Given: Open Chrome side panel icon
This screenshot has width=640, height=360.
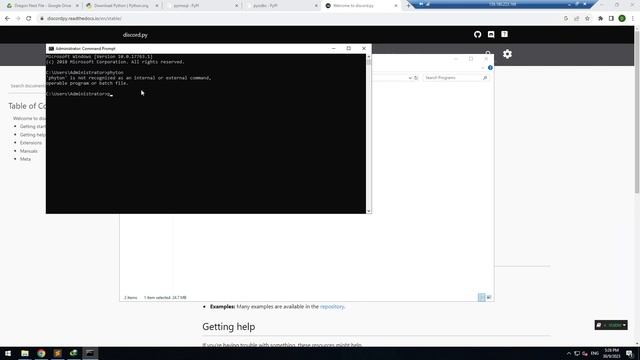Looking at the screenshot, I should [611, 18].
